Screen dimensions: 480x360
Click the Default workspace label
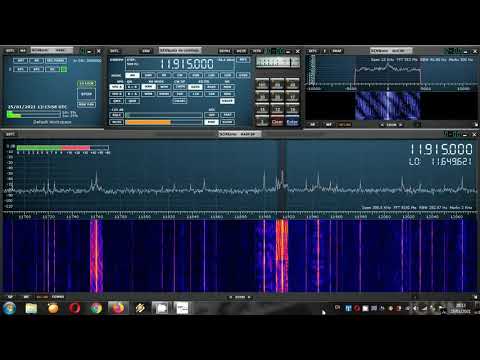point(52,122)
